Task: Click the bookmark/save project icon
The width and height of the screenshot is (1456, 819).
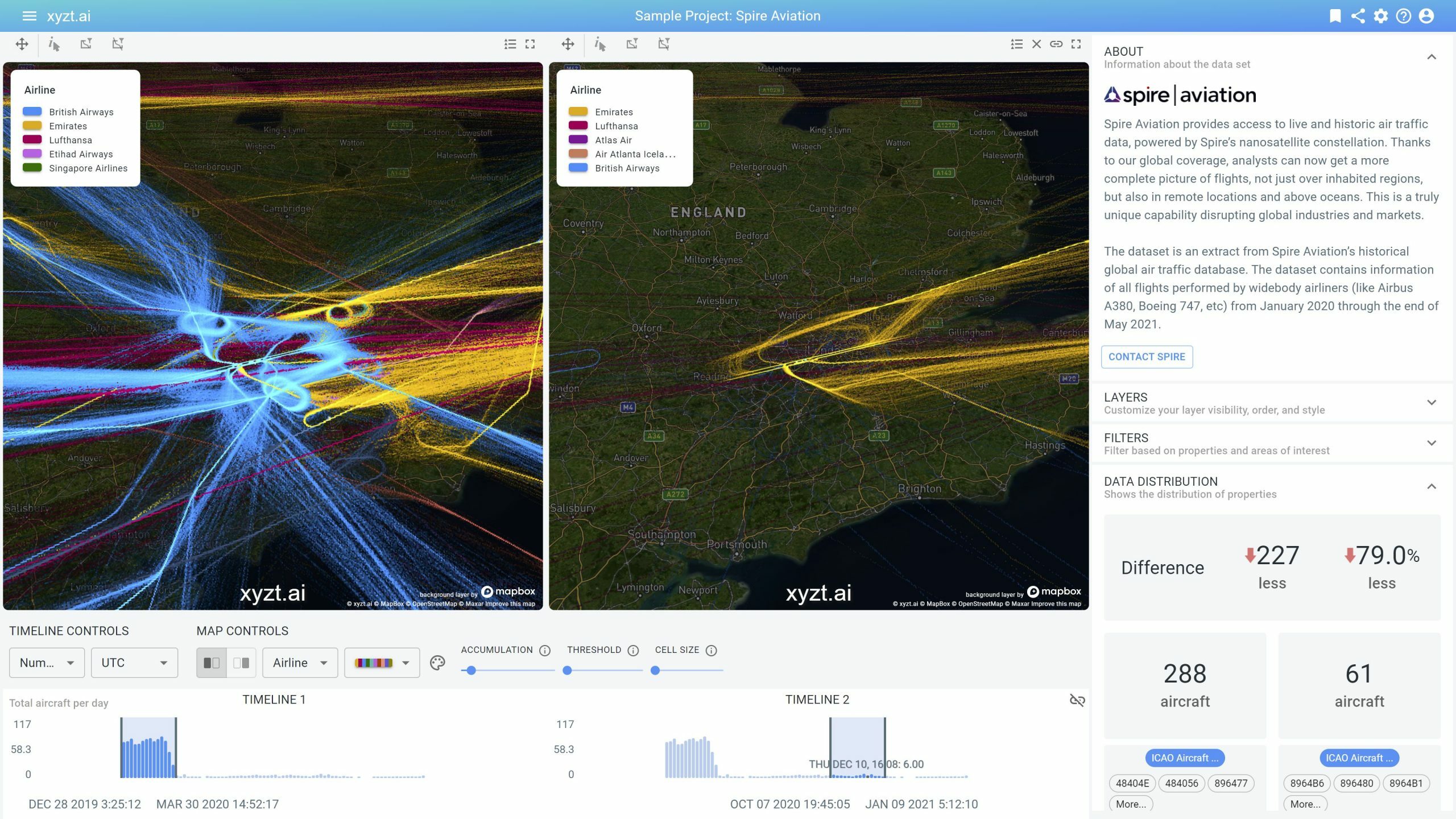Action: tap(1336, 15)
